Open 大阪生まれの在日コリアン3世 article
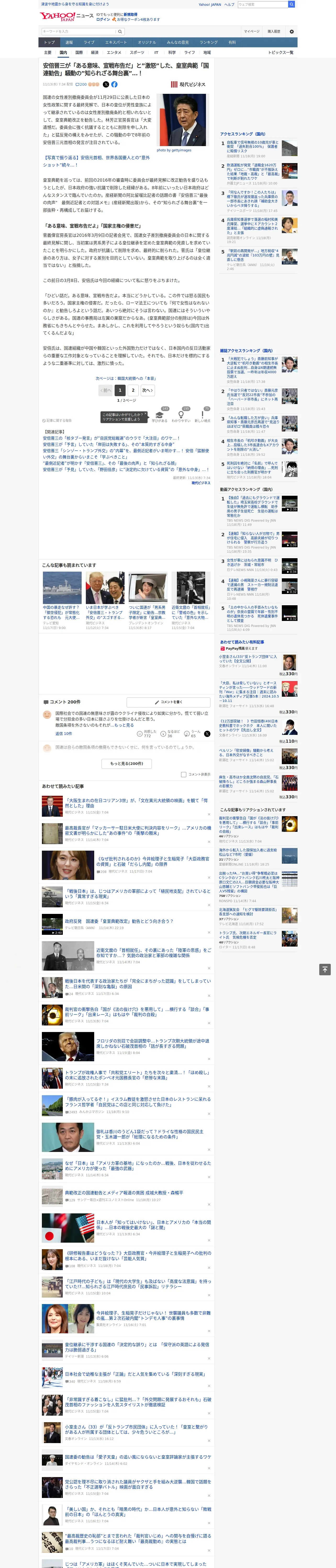The image size is (336, 1568). [x=136, y=802]
